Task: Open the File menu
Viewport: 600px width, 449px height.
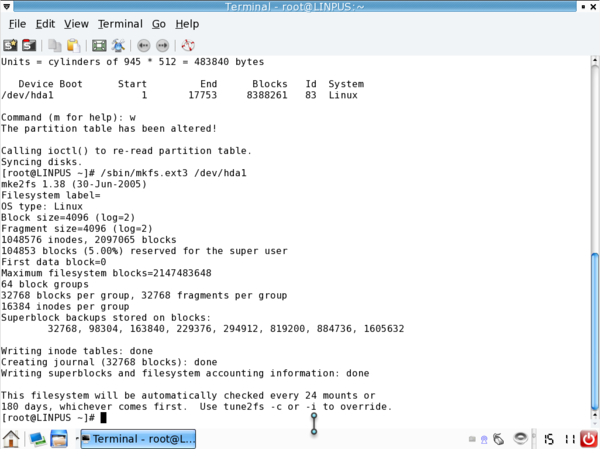Action: [17, 23]
